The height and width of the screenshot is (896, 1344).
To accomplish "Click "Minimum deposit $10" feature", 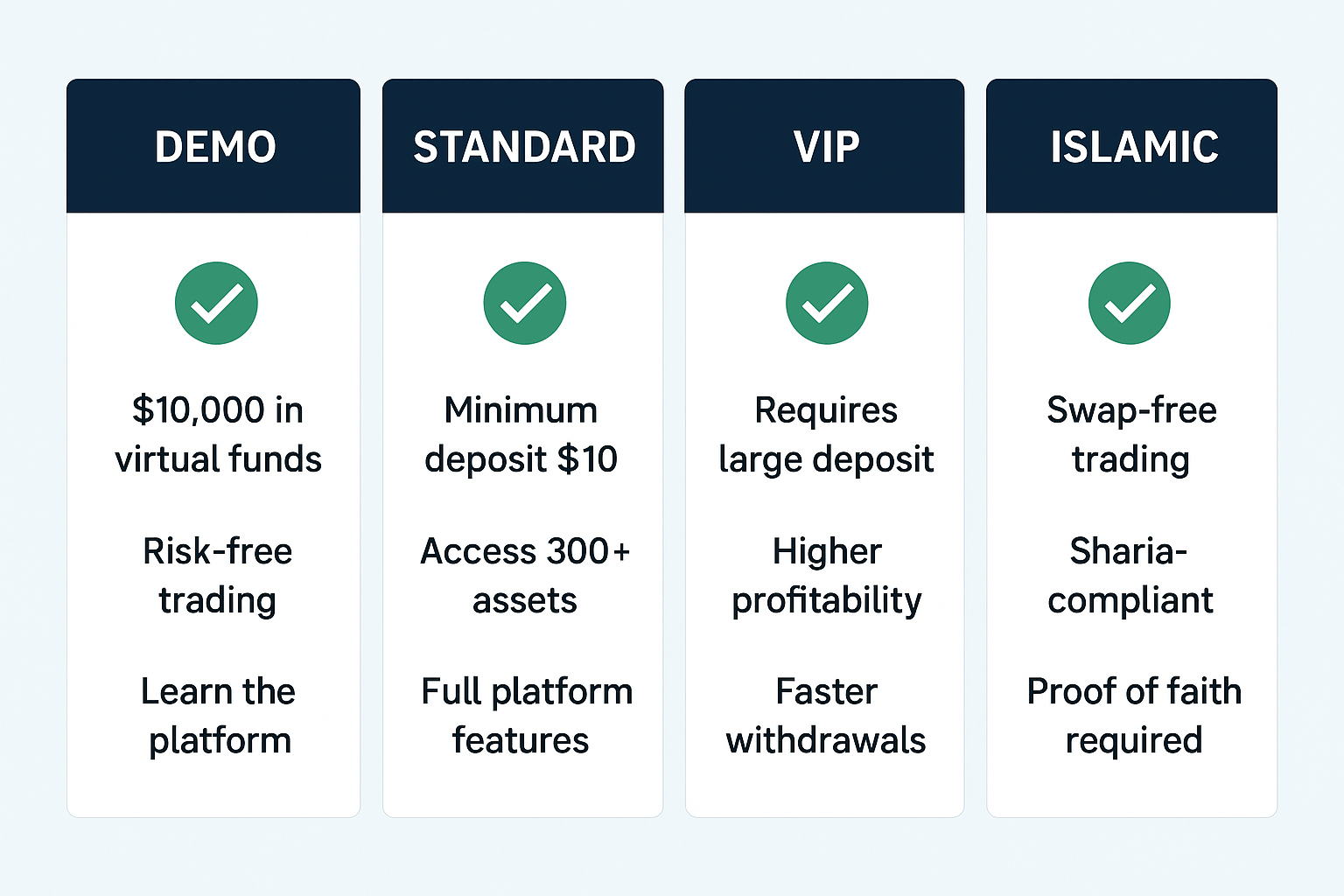I will pos(521,434).
